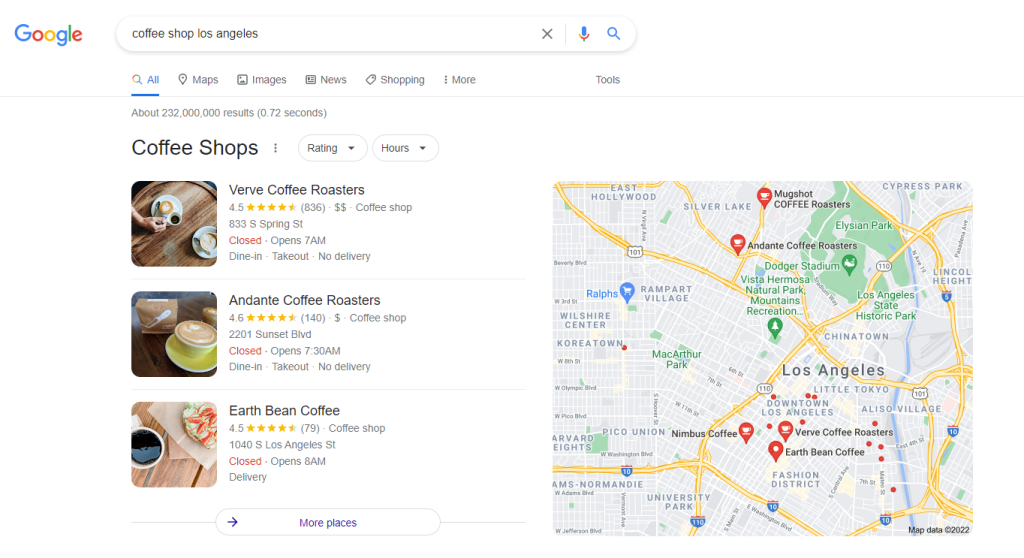Click the About 232,000,000 results text
Screen dimensions: 1024x558
click(x=229, y=113)
